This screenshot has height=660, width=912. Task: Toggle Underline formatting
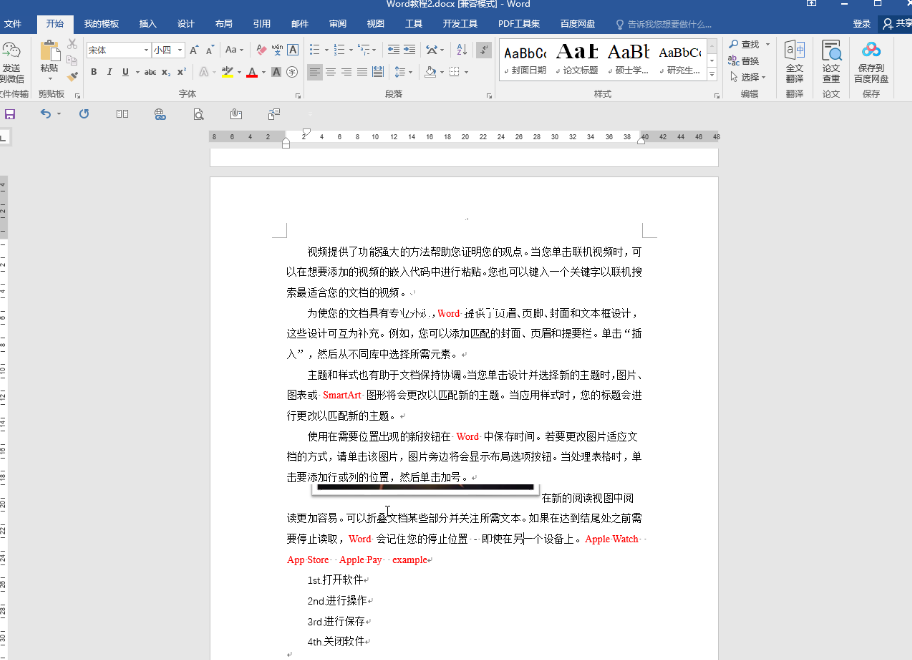tap(125, 72)
